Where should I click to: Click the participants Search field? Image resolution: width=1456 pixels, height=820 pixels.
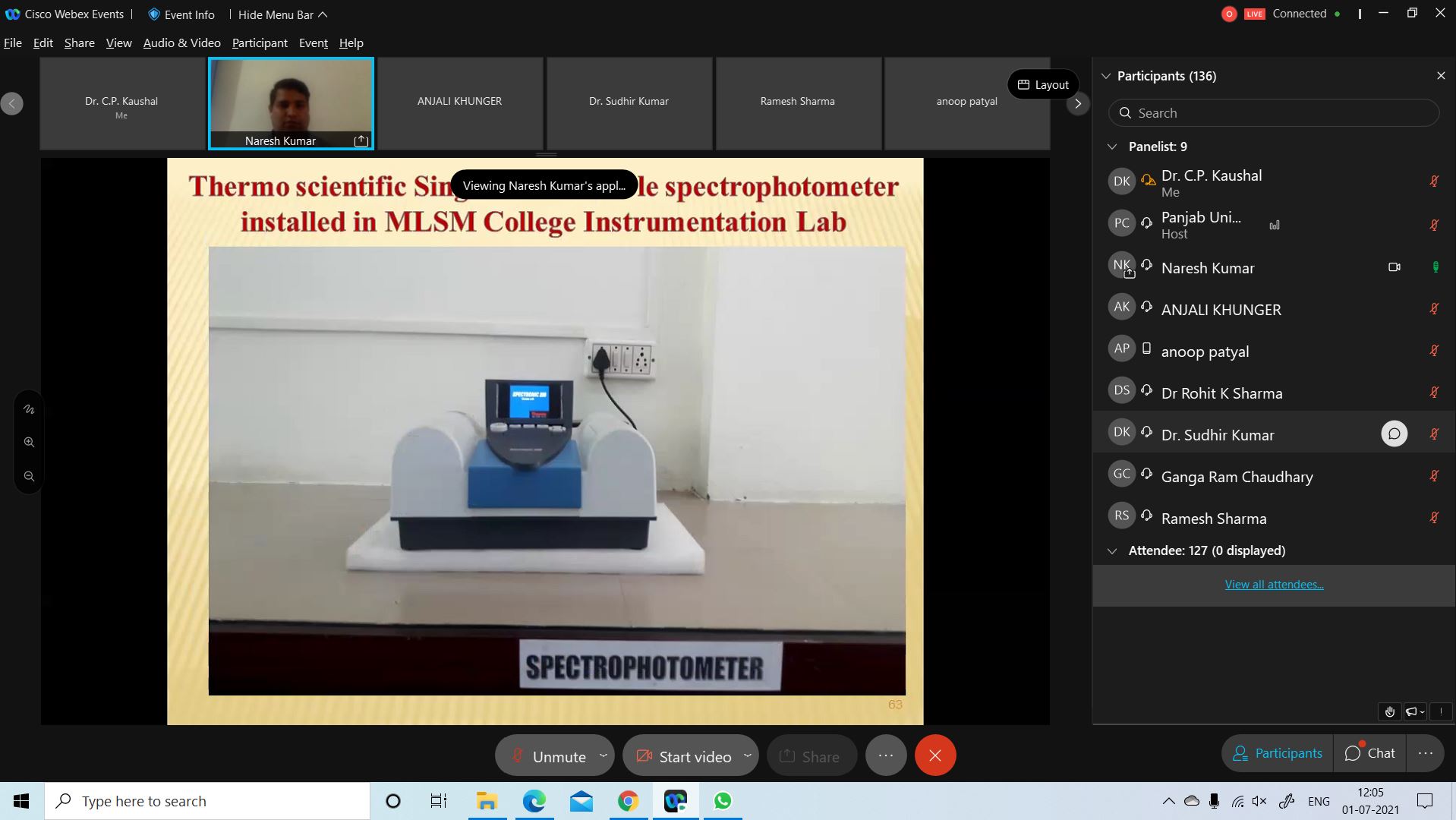(1274, 113)
